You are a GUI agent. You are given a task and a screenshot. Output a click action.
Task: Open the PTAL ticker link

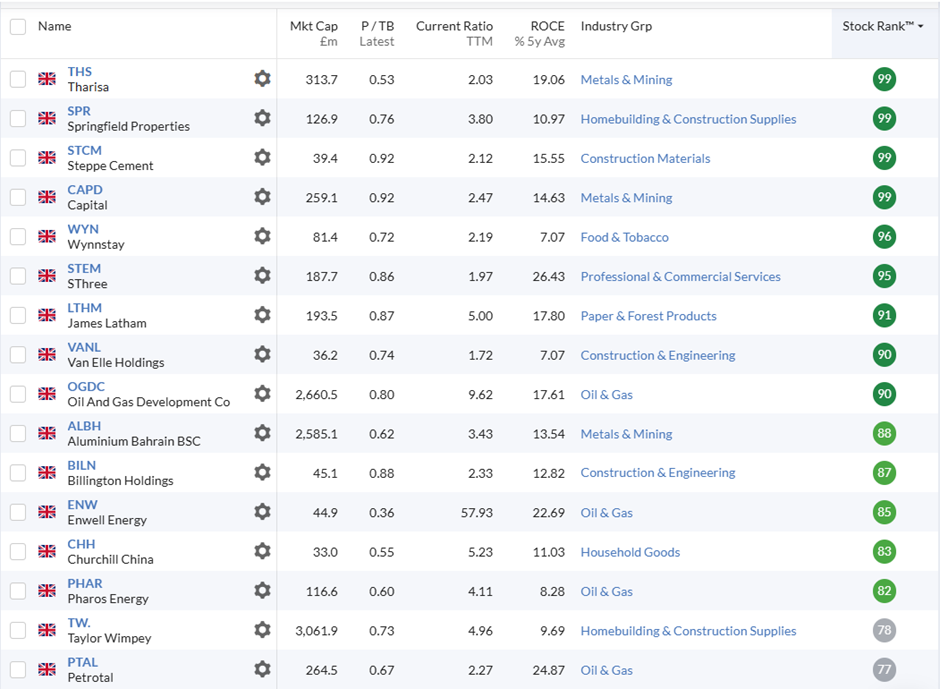[x=83, y=663]
